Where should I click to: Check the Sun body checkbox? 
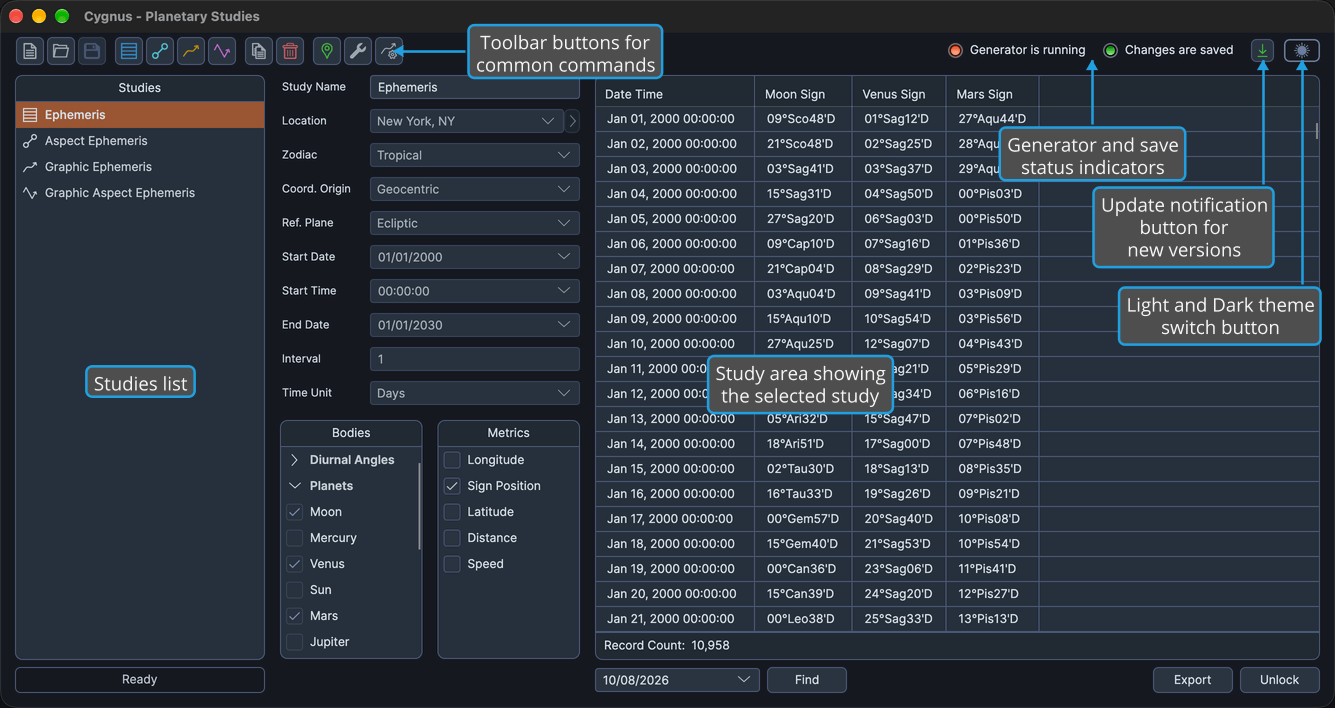pyautogui.click(x=295, y=590)
